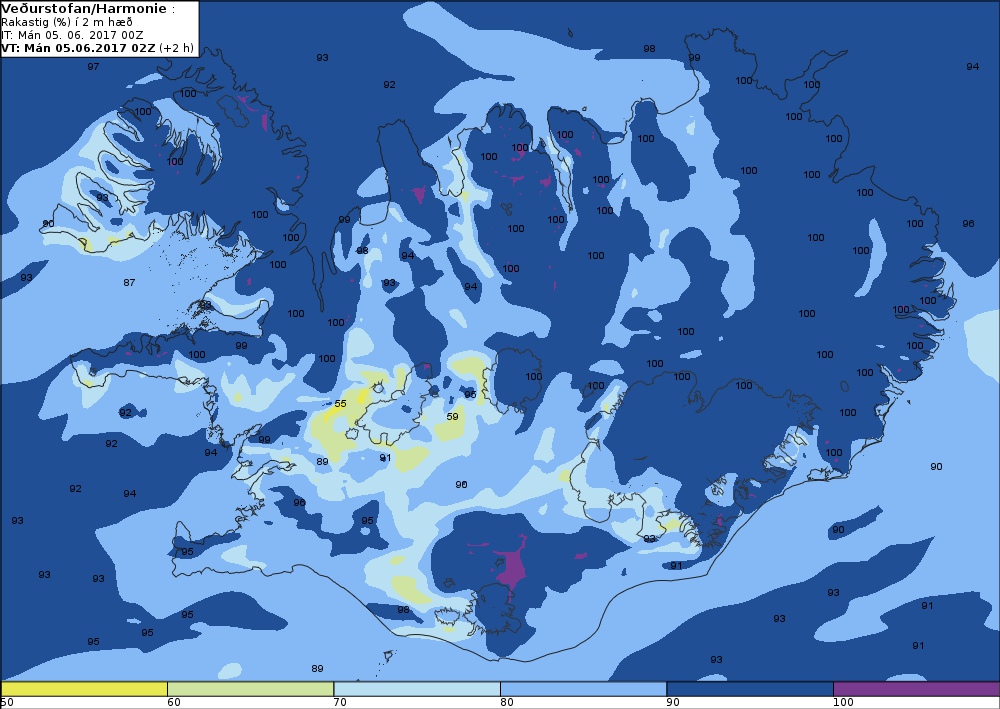Select the light blue 80–90 legend swatch
The height and width of the screenshot is (709, 1000).
(583, 689)
